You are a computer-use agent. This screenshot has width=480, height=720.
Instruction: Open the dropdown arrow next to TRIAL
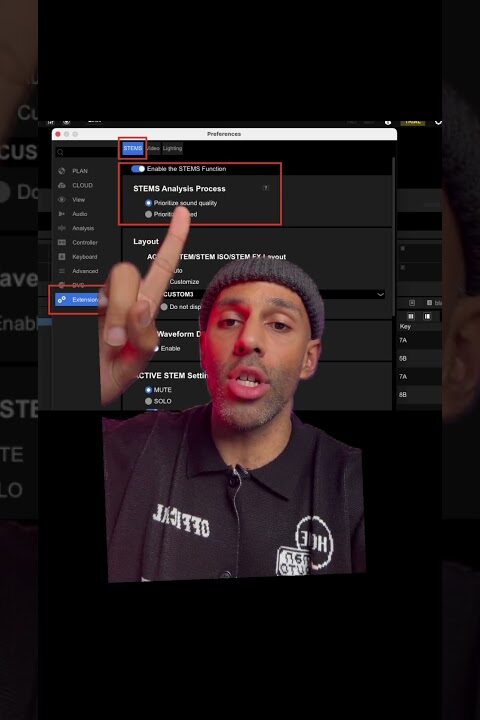click(438, 122)
